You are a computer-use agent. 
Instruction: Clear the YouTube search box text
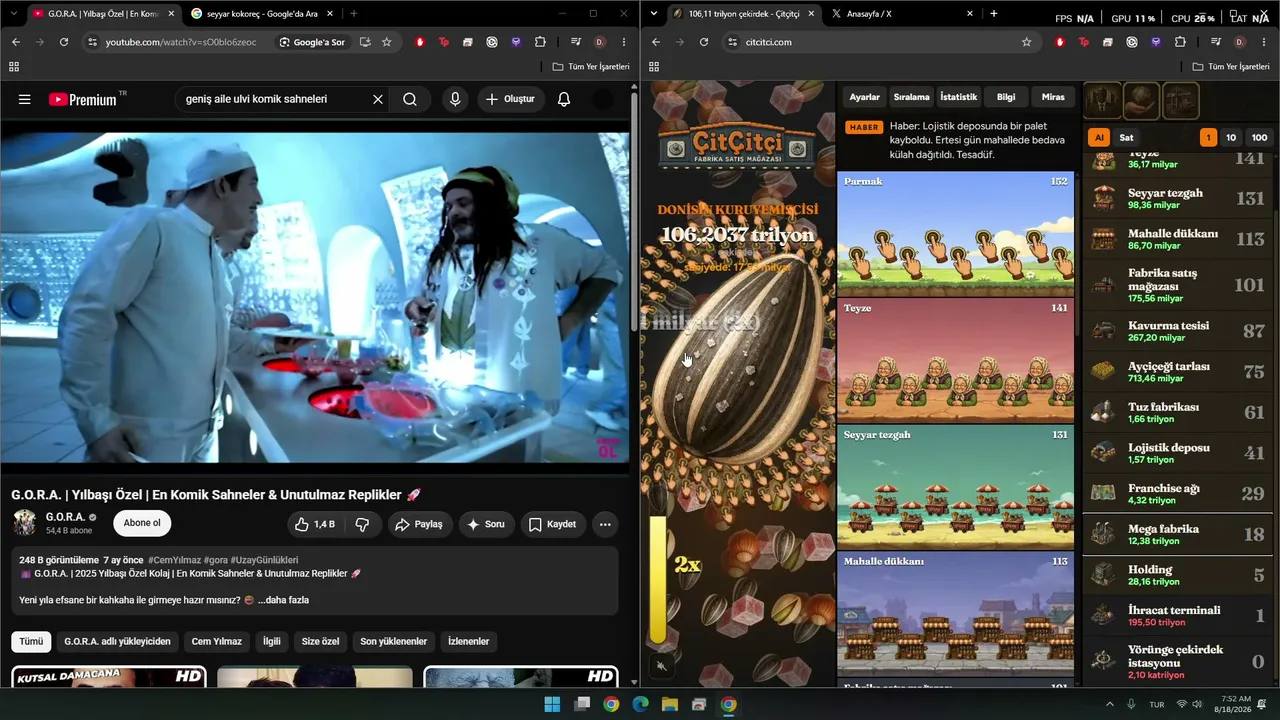(378, 99)
